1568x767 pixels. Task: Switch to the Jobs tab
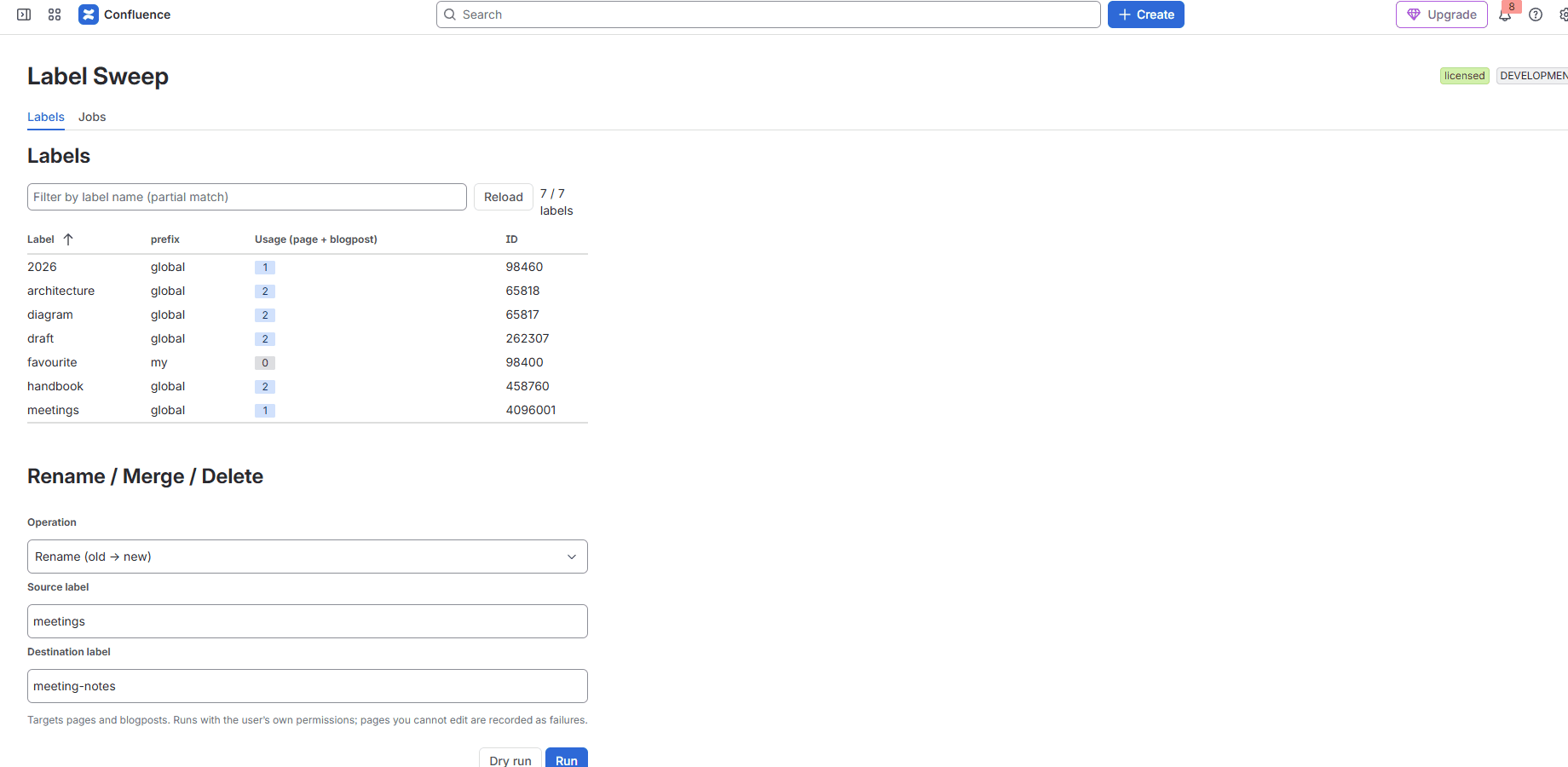tap(92, 117)
